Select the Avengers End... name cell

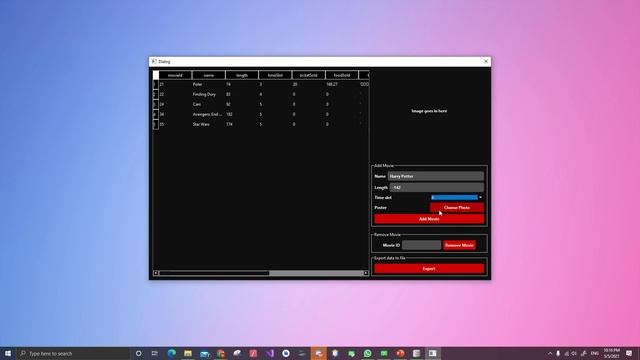(209, 114)
